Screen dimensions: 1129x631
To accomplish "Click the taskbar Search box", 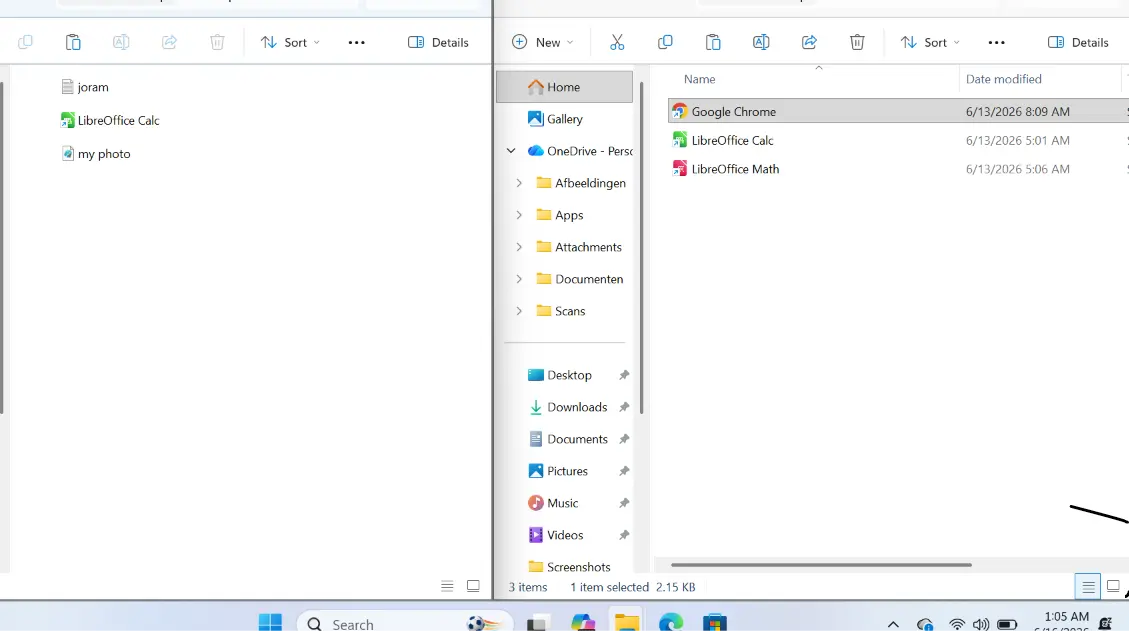I will point(405,622).
